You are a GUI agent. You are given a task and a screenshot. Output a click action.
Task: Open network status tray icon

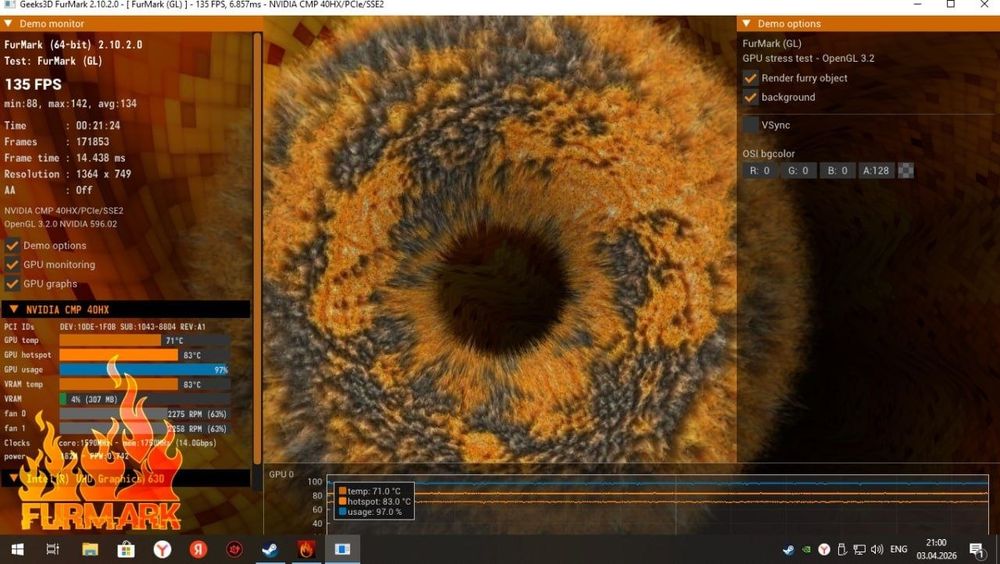[x=860, y=549]
